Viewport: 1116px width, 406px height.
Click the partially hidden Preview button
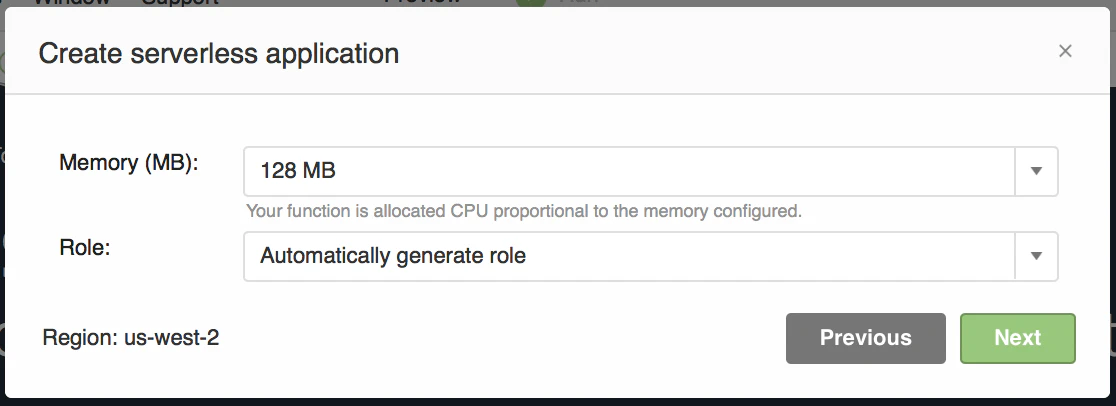point(423,3)
